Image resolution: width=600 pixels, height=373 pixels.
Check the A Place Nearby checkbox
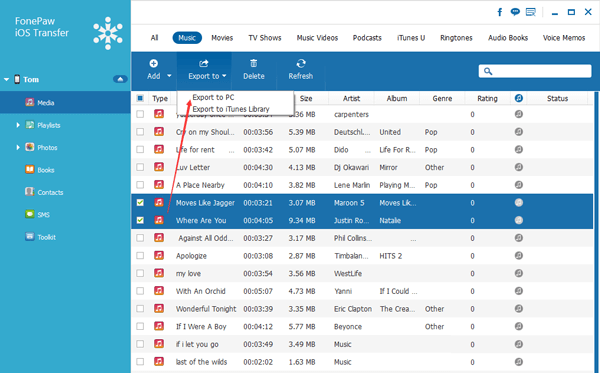click(x=140, y=185)
